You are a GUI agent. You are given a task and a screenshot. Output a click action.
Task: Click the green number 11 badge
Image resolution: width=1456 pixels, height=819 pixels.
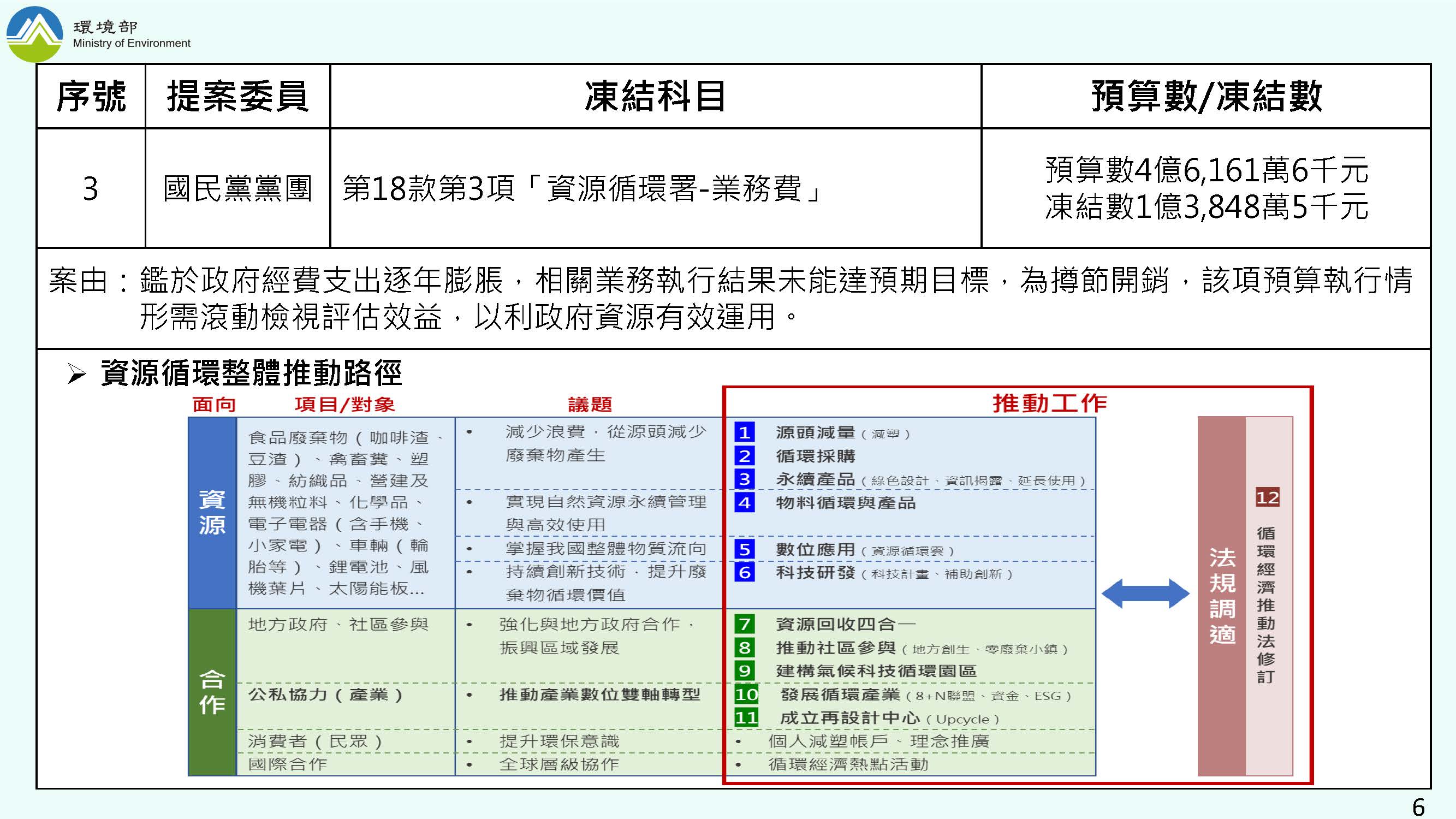746,718
